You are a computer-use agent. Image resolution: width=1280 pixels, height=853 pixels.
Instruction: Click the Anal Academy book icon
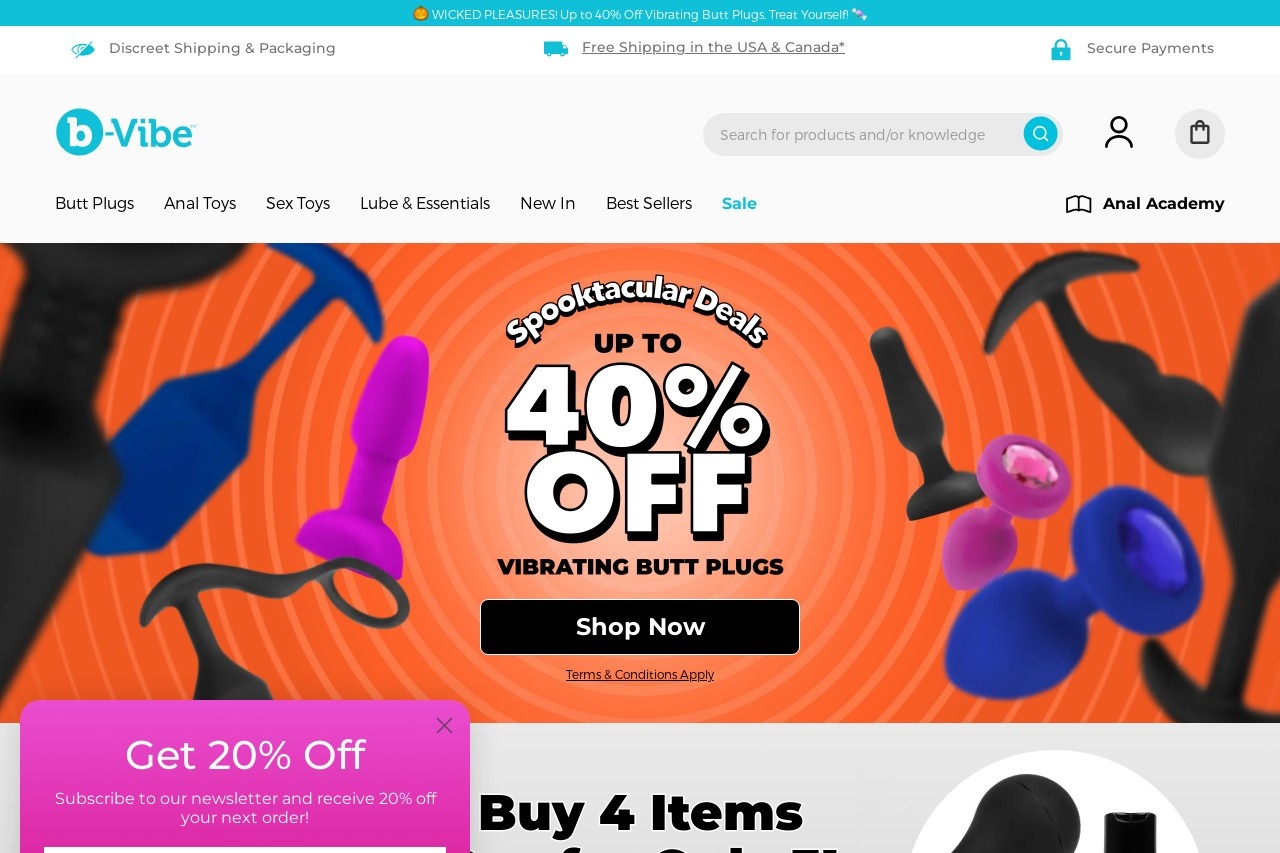[x=1078, y=204]
